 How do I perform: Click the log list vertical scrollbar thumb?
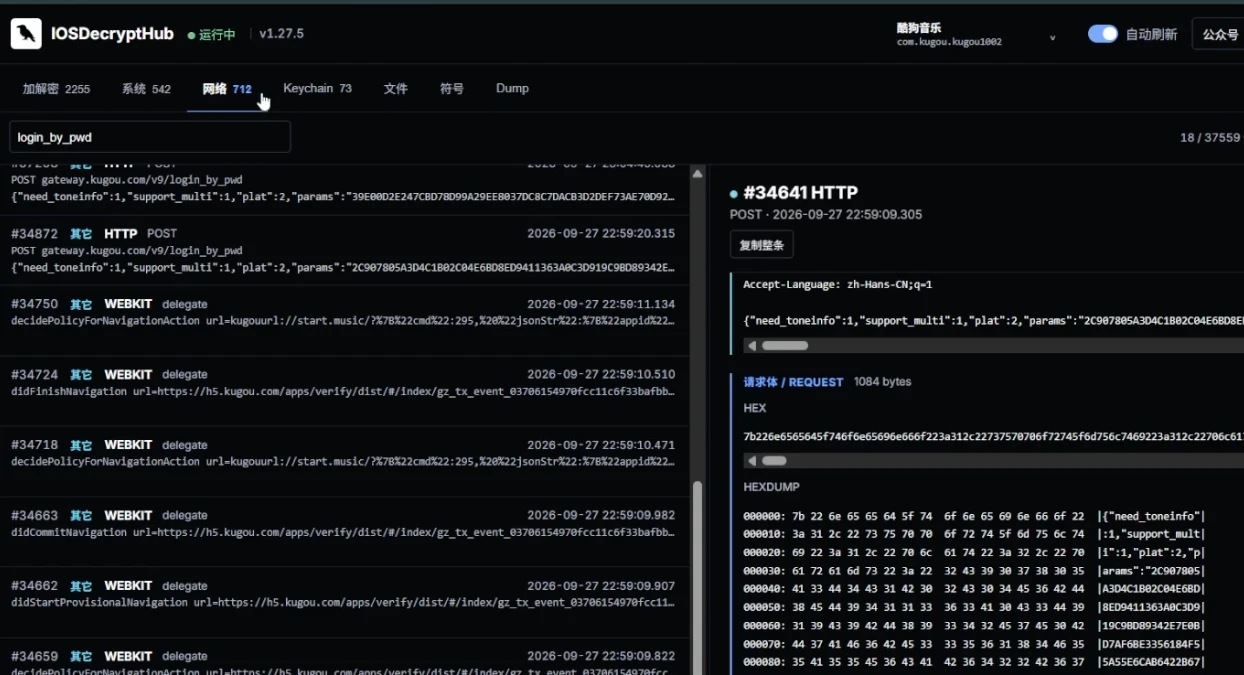(x=698, y=577)
